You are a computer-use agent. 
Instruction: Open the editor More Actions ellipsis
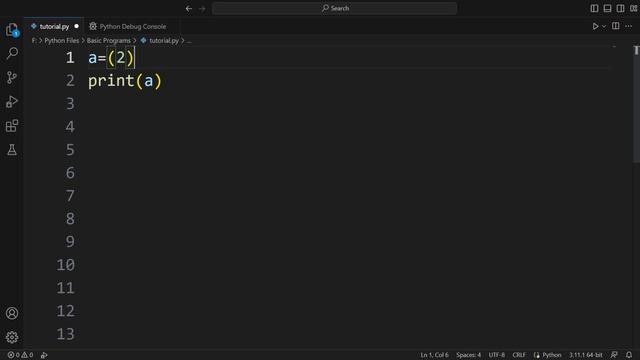pos(629,26)
